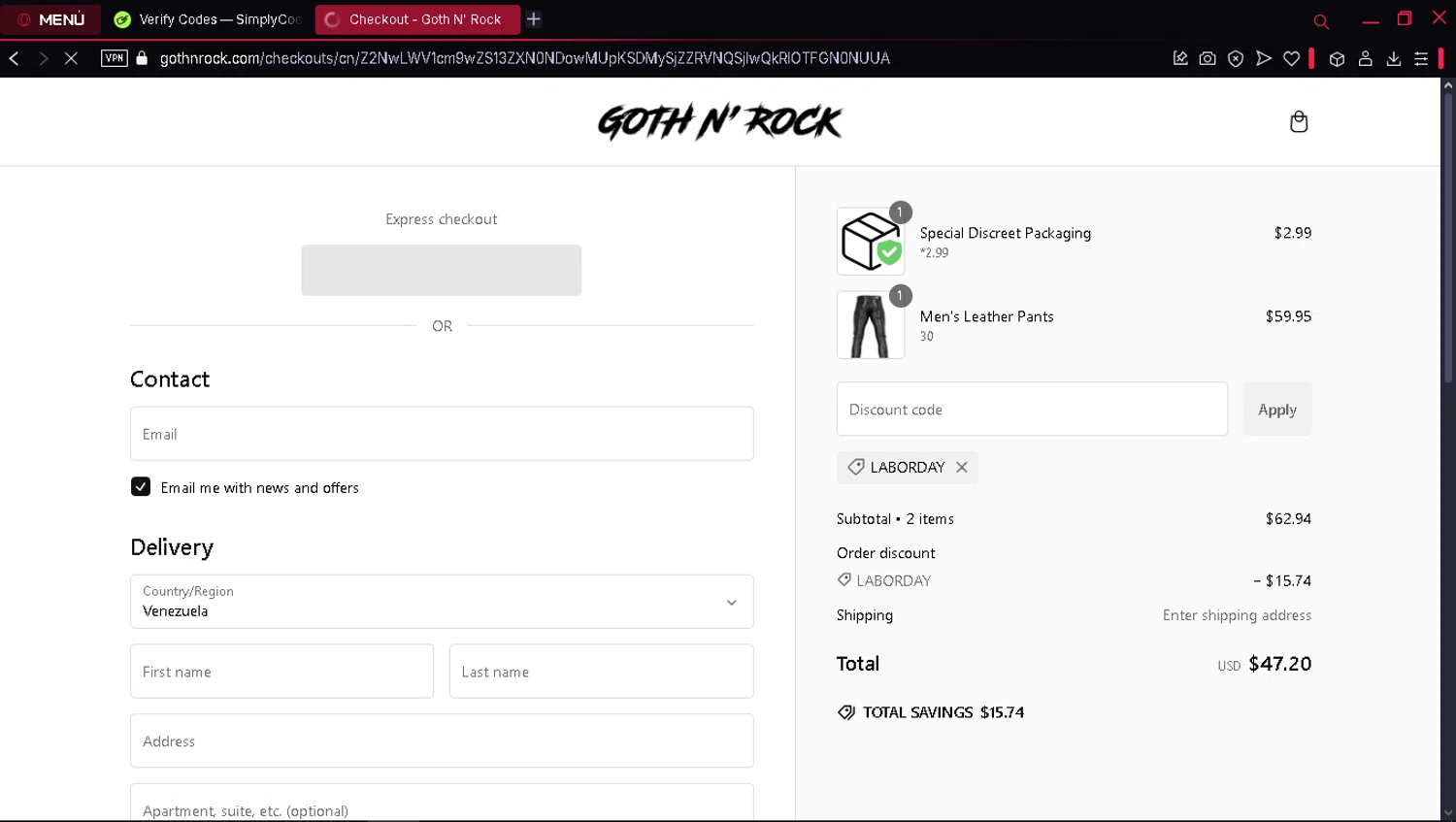Screen dimensions: 1456x822
Task: Open the edit page icon in toolbar
Action: tap(1180, 58)
